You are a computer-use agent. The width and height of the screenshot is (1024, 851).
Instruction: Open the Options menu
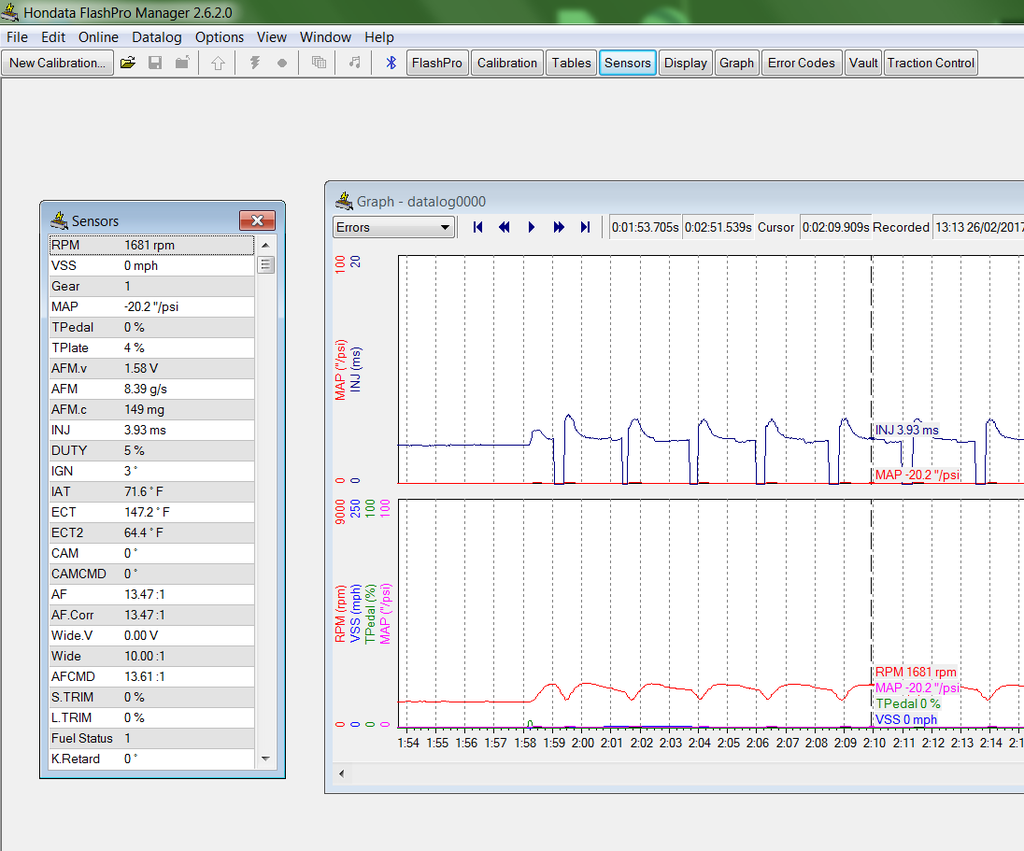219,37
